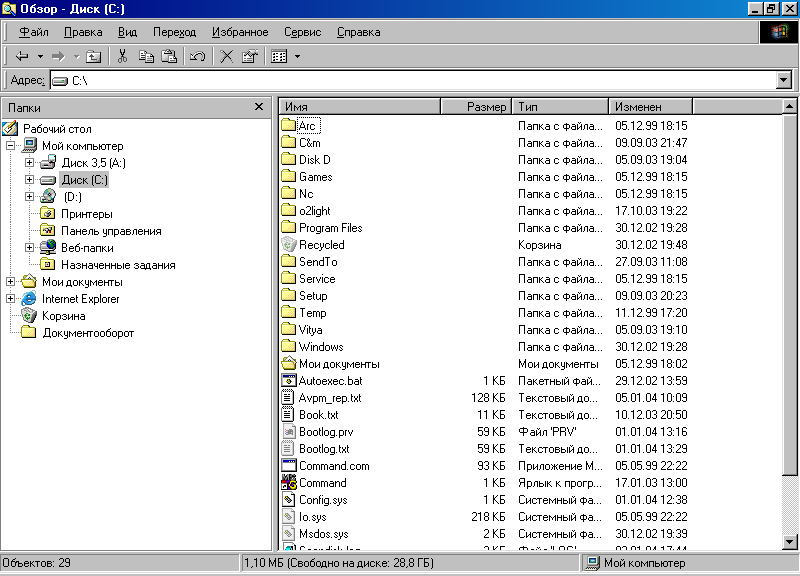800x576 pixels.
Task: Click the Copy toolbar icon
Action: [146, 56]
